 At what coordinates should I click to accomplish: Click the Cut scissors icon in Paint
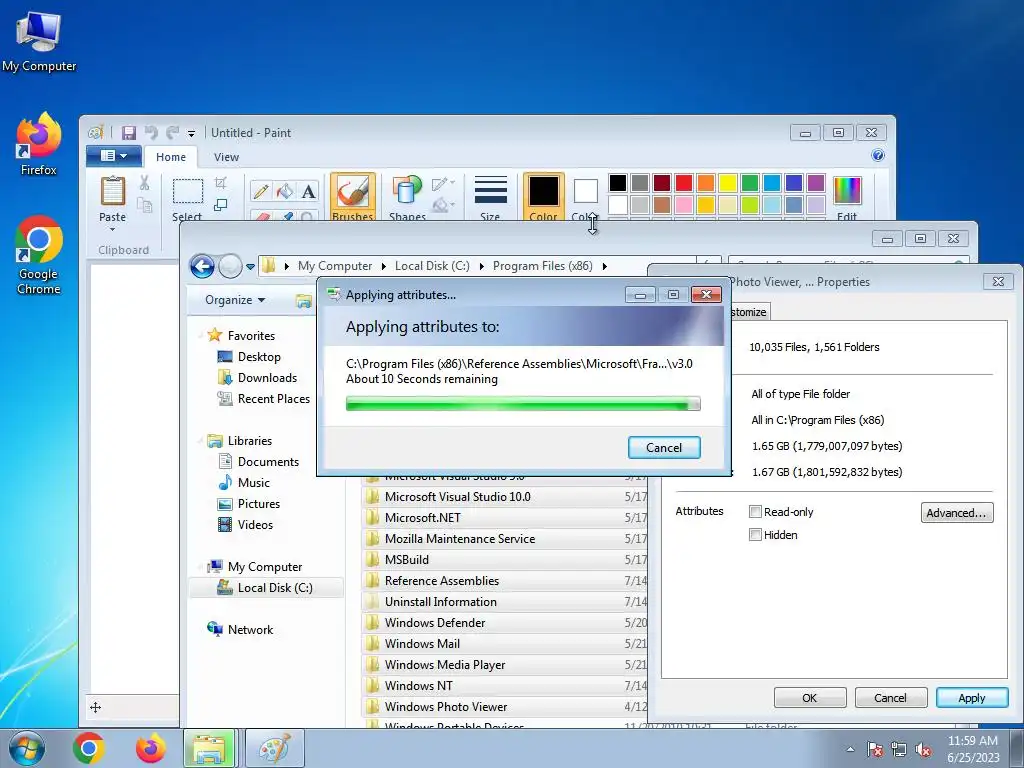tap(144, 183)
